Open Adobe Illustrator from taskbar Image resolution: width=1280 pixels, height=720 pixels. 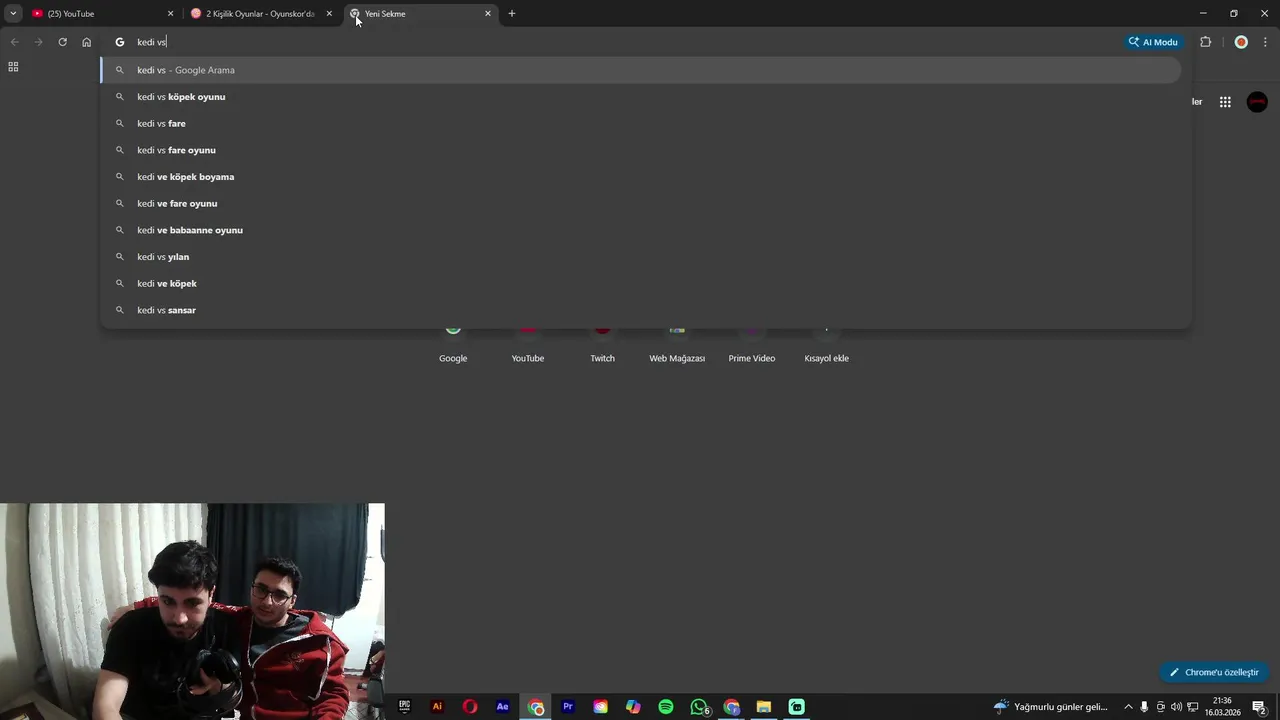tap(437, 707)
